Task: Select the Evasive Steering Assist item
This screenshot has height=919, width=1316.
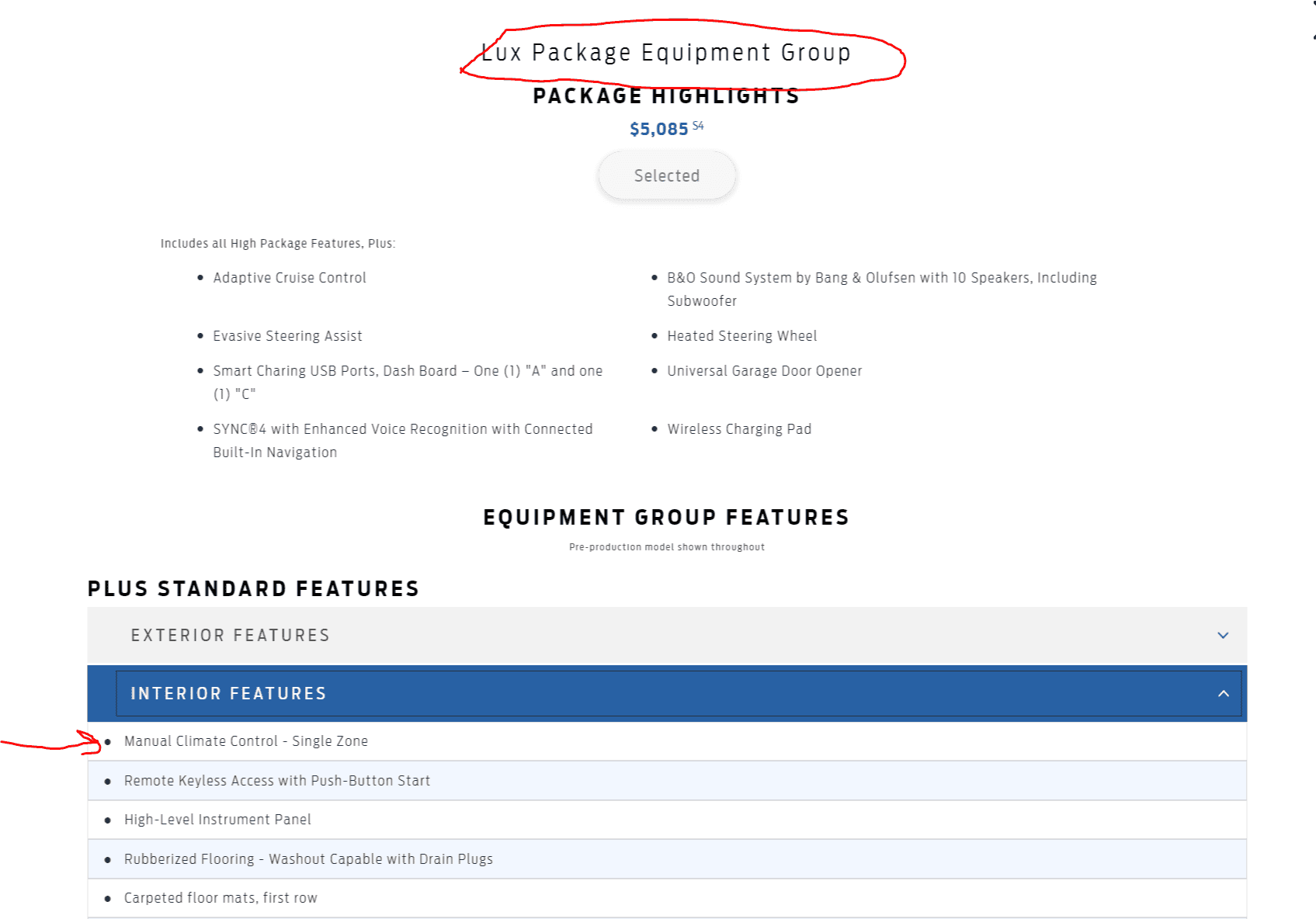Action: 287,336
